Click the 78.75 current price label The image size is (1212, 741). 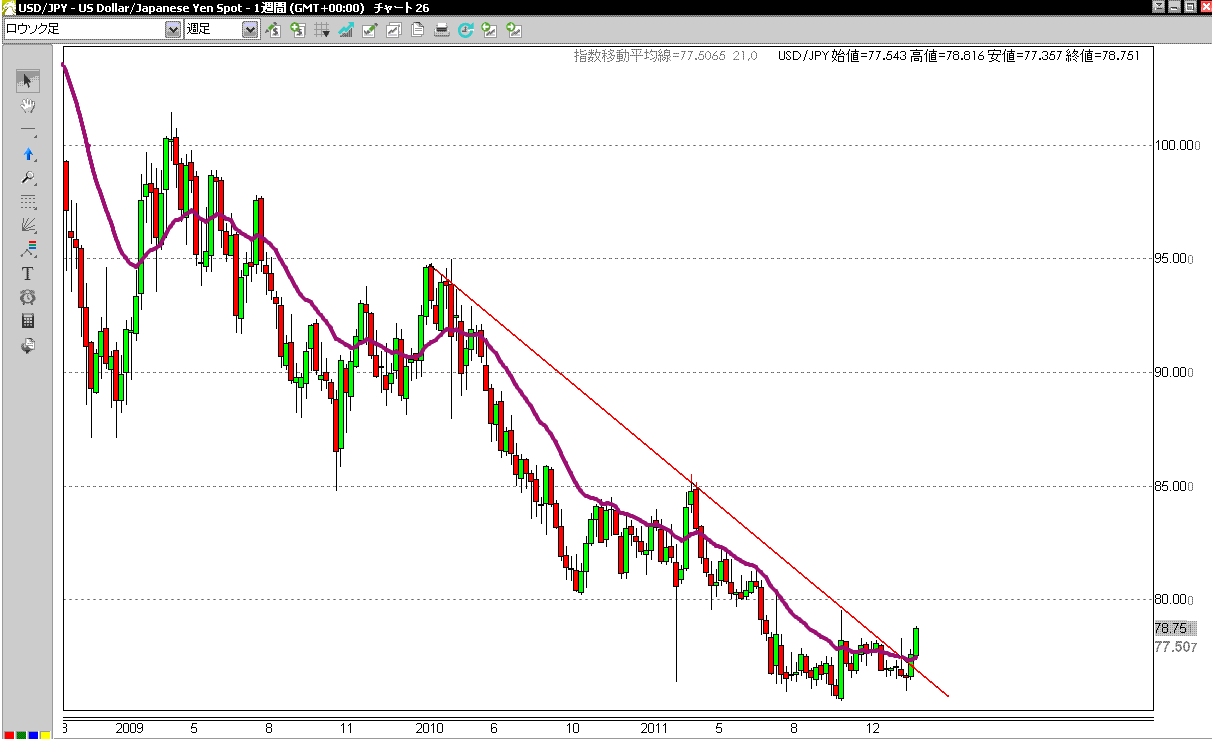pos(1170,628)
